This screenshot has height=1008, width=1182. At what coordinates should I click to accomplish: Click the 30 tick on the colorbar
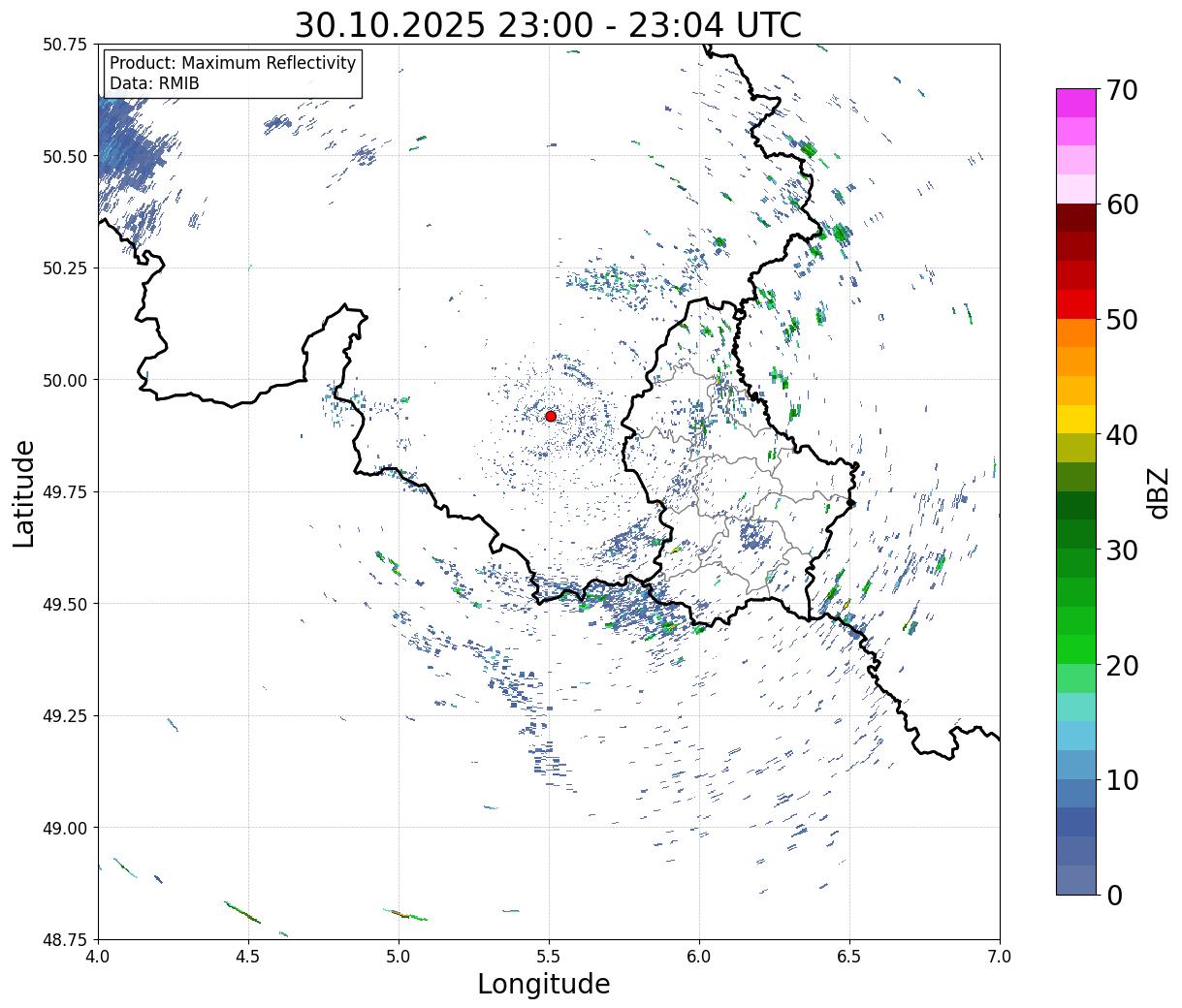tap(1121, 550)
